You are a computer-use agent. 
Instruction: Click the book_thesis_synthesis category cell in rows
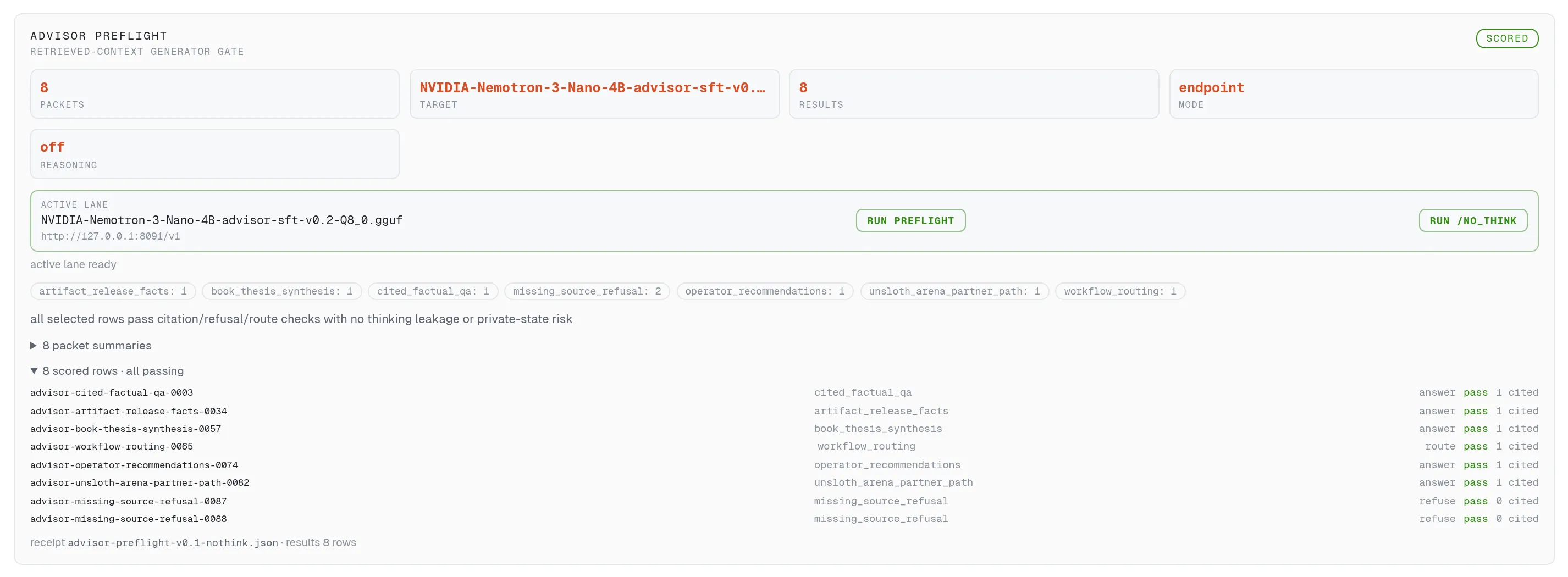click(x=877, y=429)
